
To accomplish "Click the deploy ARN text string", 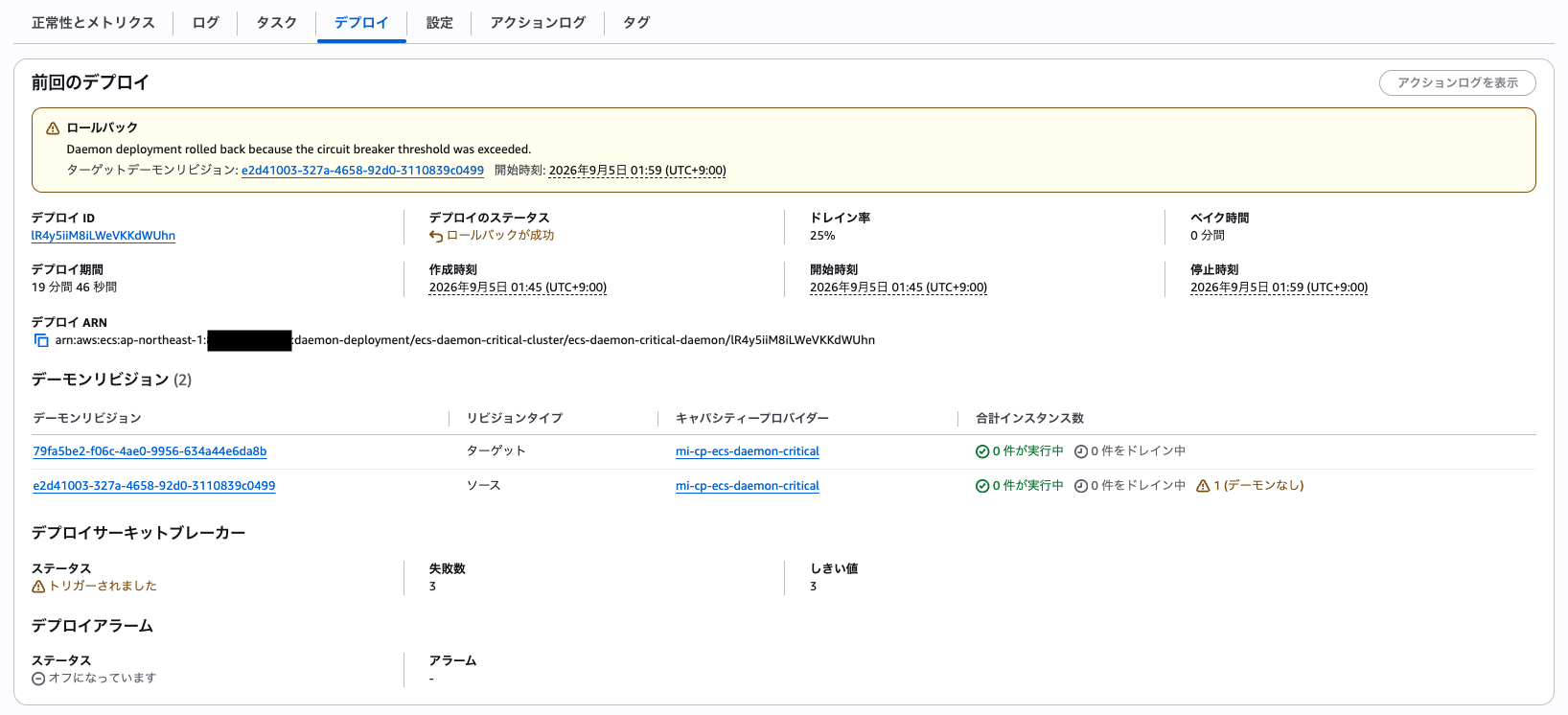I will coord(465,340).
